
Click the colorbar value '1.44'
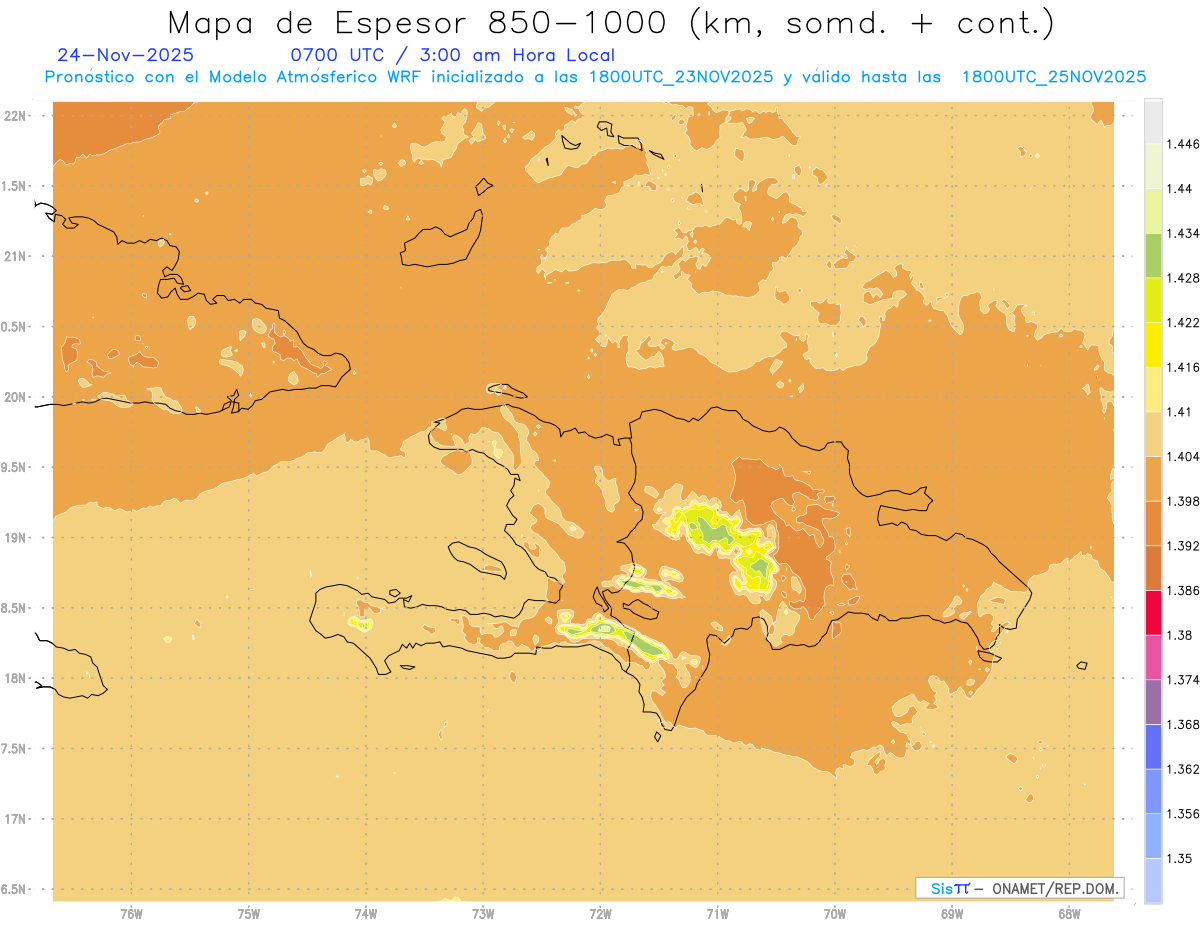[x=1179, y=188]
